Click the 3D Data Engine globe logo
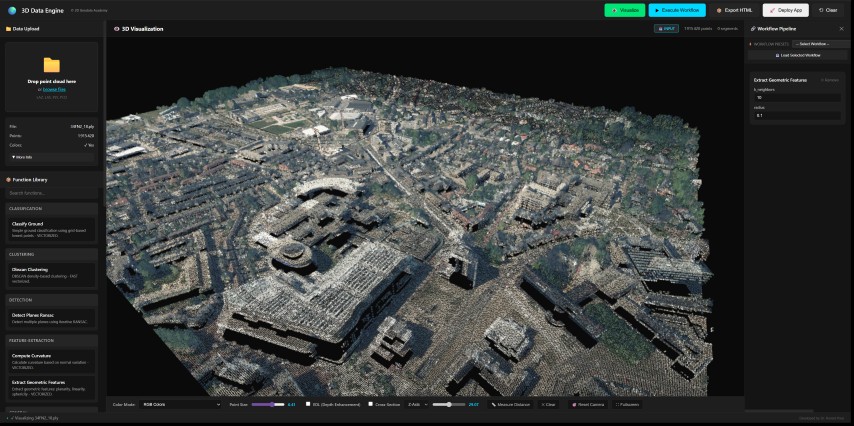Image resolution: width=854 pixels, height=426 pixels. [12, 10]
